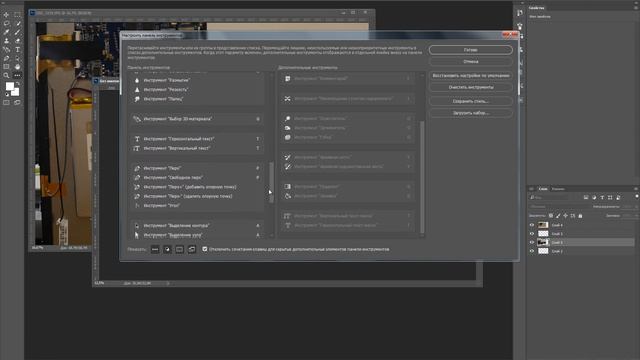Open the layer filter kind dropdown

550,198
